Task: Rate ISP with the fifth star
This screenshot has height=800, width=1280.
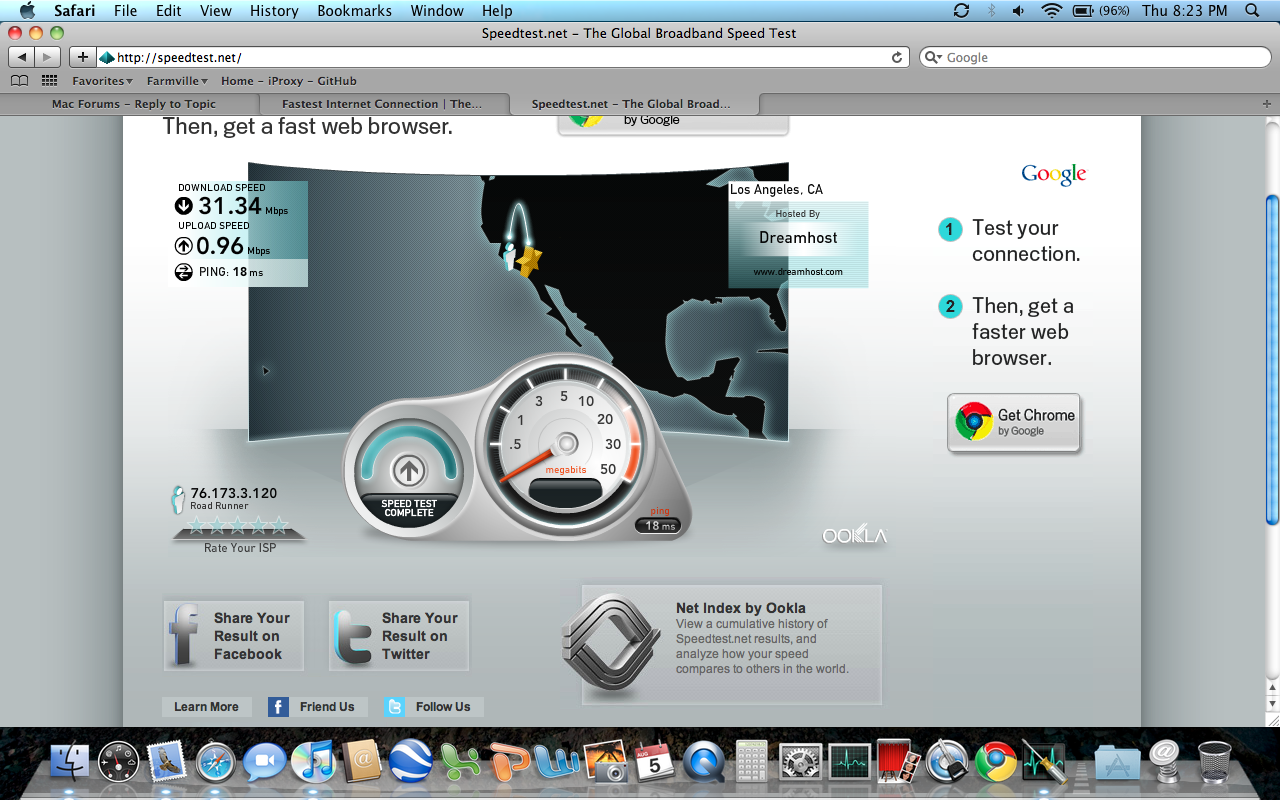Action: 279,525
